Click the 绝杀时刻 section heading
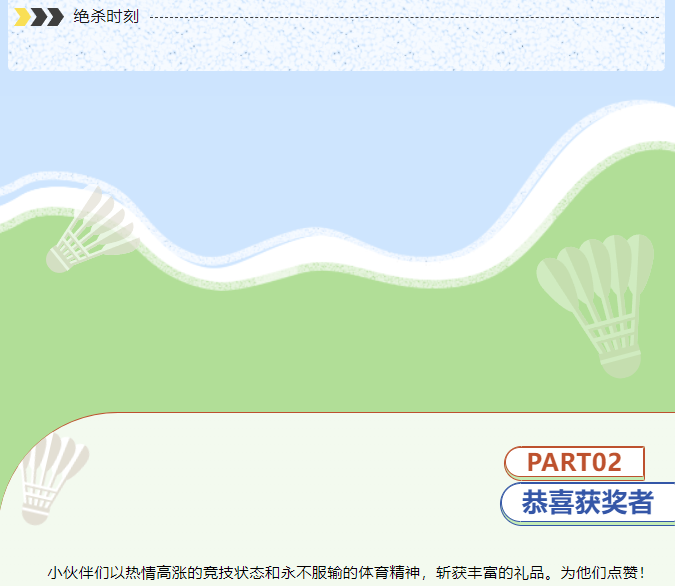The width and height of the screenshot is (675, 586). click(106, 17)
